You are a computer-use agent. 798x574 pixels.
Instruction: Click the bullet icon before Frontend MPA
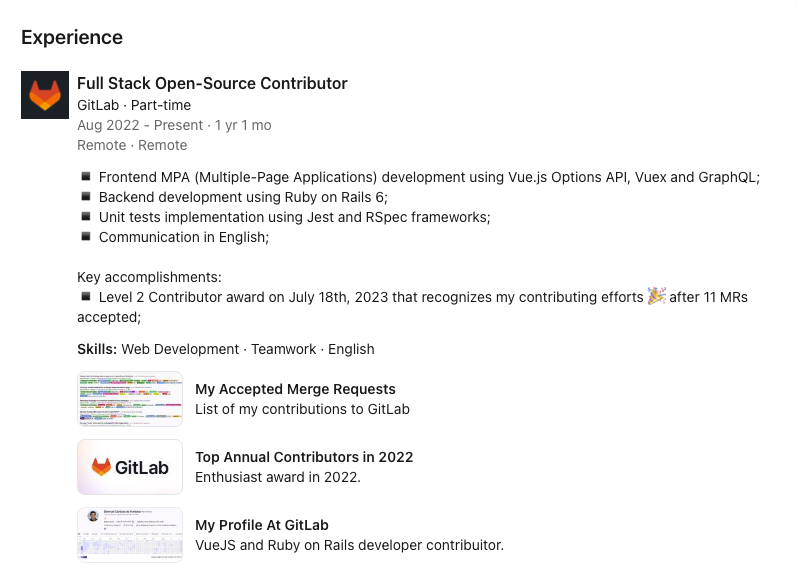pos(86,177)
